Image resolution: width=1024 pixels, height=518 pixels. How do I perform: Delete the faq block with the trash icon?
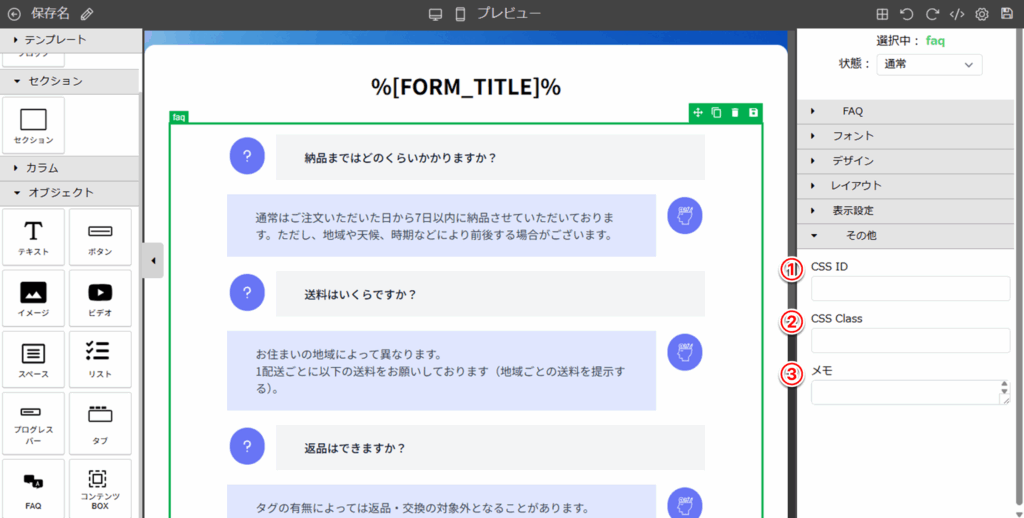click(x=735, y=112)
